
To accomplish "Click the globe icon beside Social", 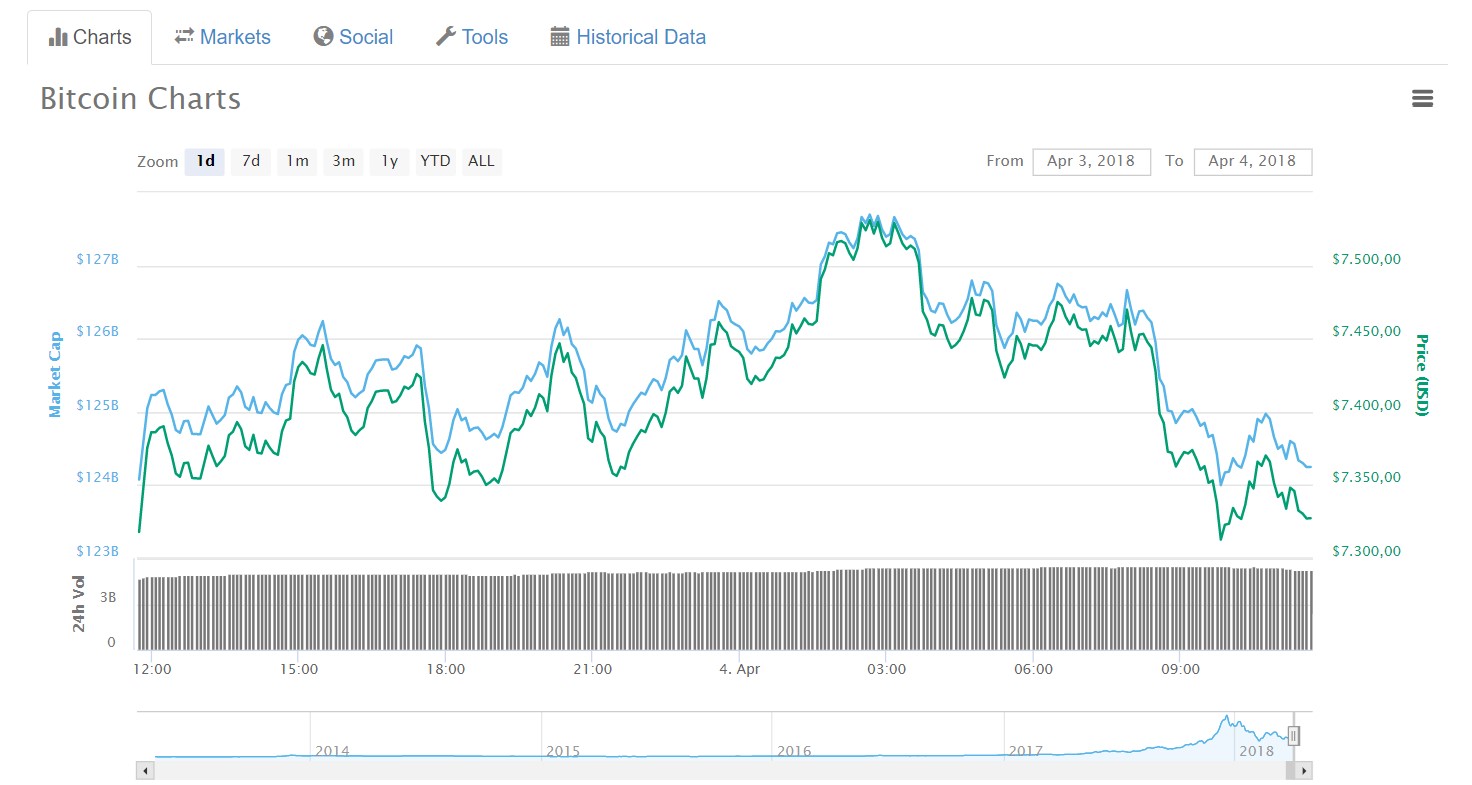I will (x=323, y=37).
